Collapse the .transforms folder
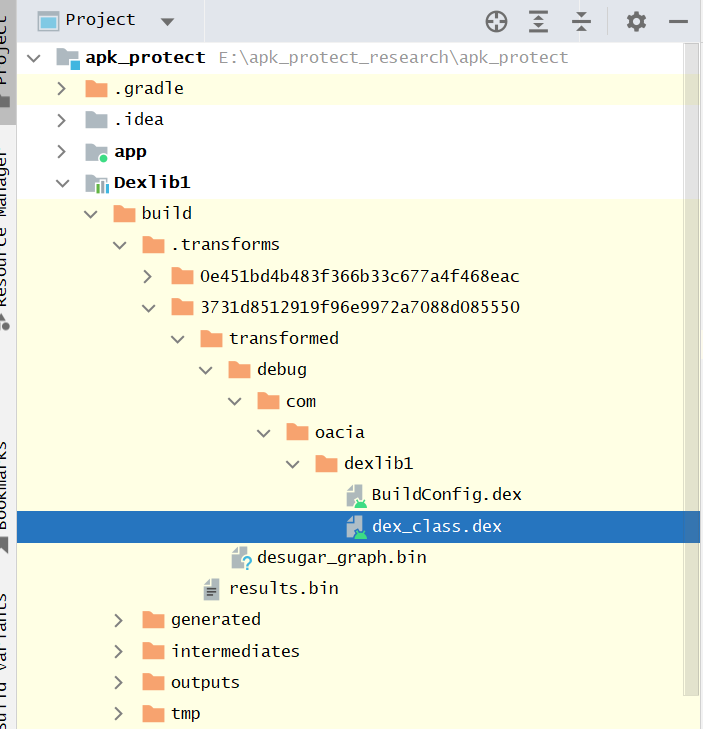Screen dimensions: 703x729 120,245
